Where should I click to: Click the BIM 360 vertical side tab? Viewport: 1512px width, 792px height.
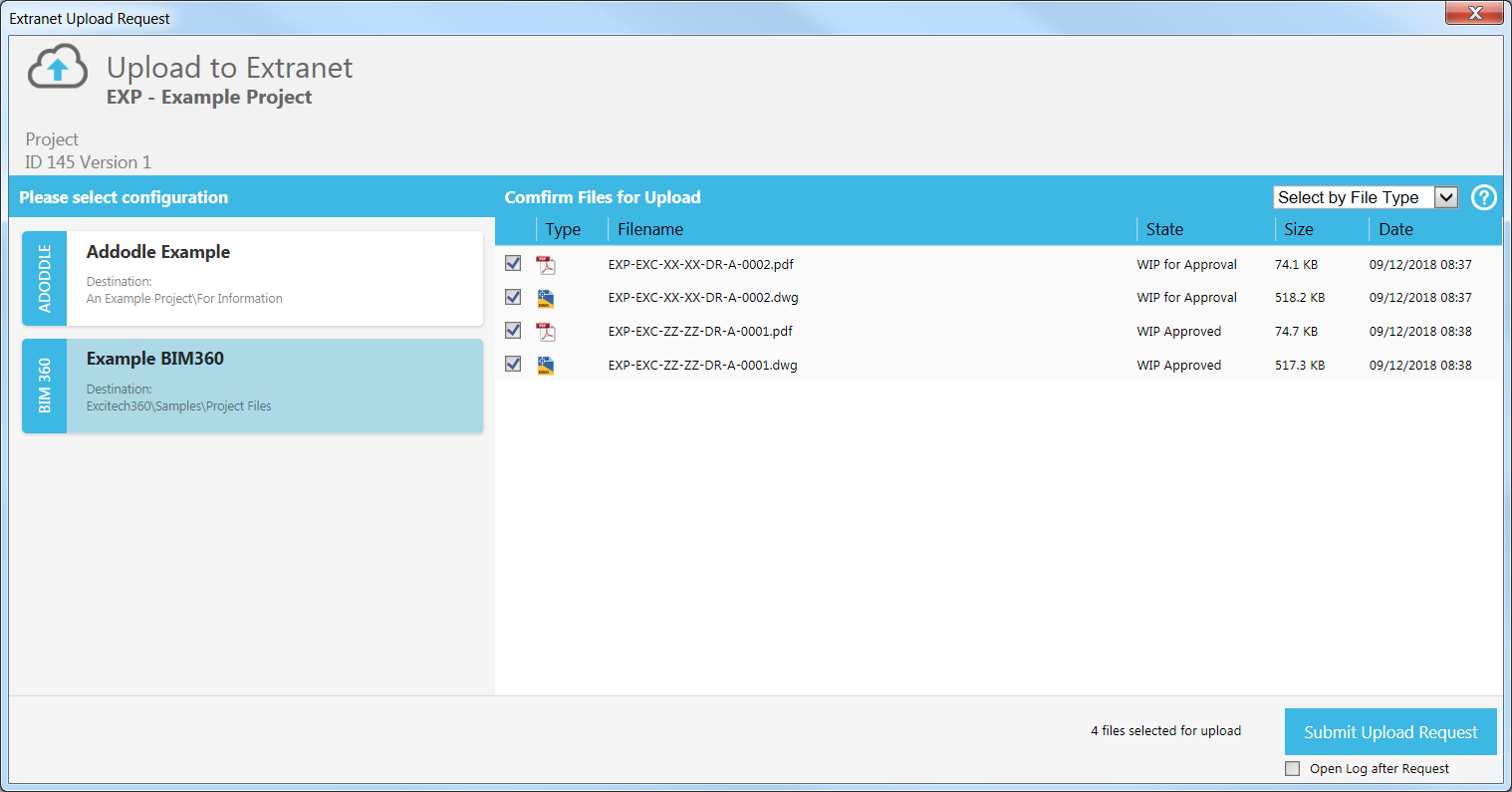(x=45, y=387)
